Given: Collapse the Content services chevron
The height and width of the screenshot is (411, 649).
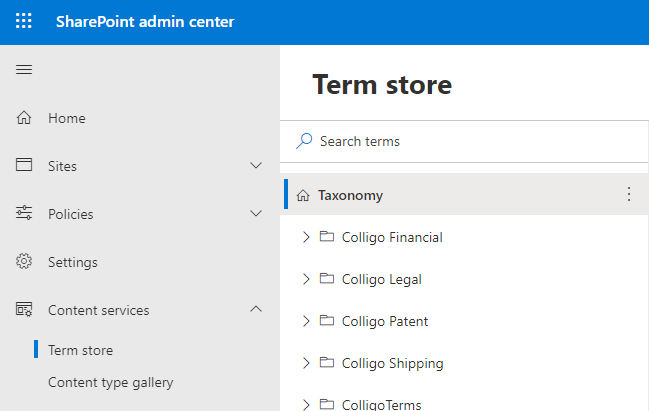Looking at the screenshot, I should click(256, 309).
